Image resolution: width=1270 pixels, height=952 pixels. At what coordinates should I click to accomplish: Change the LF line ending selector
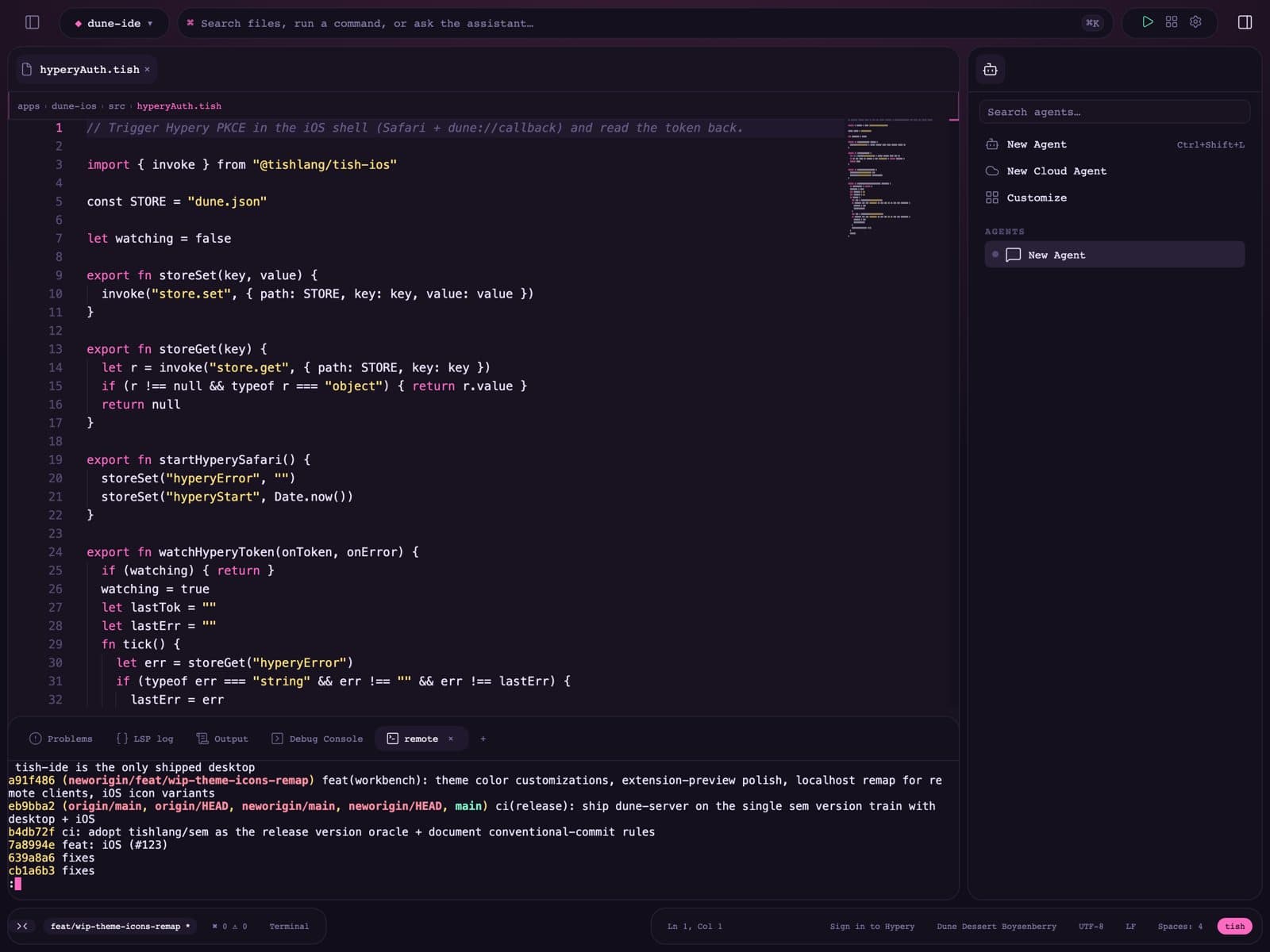[x=1130, y=926]
